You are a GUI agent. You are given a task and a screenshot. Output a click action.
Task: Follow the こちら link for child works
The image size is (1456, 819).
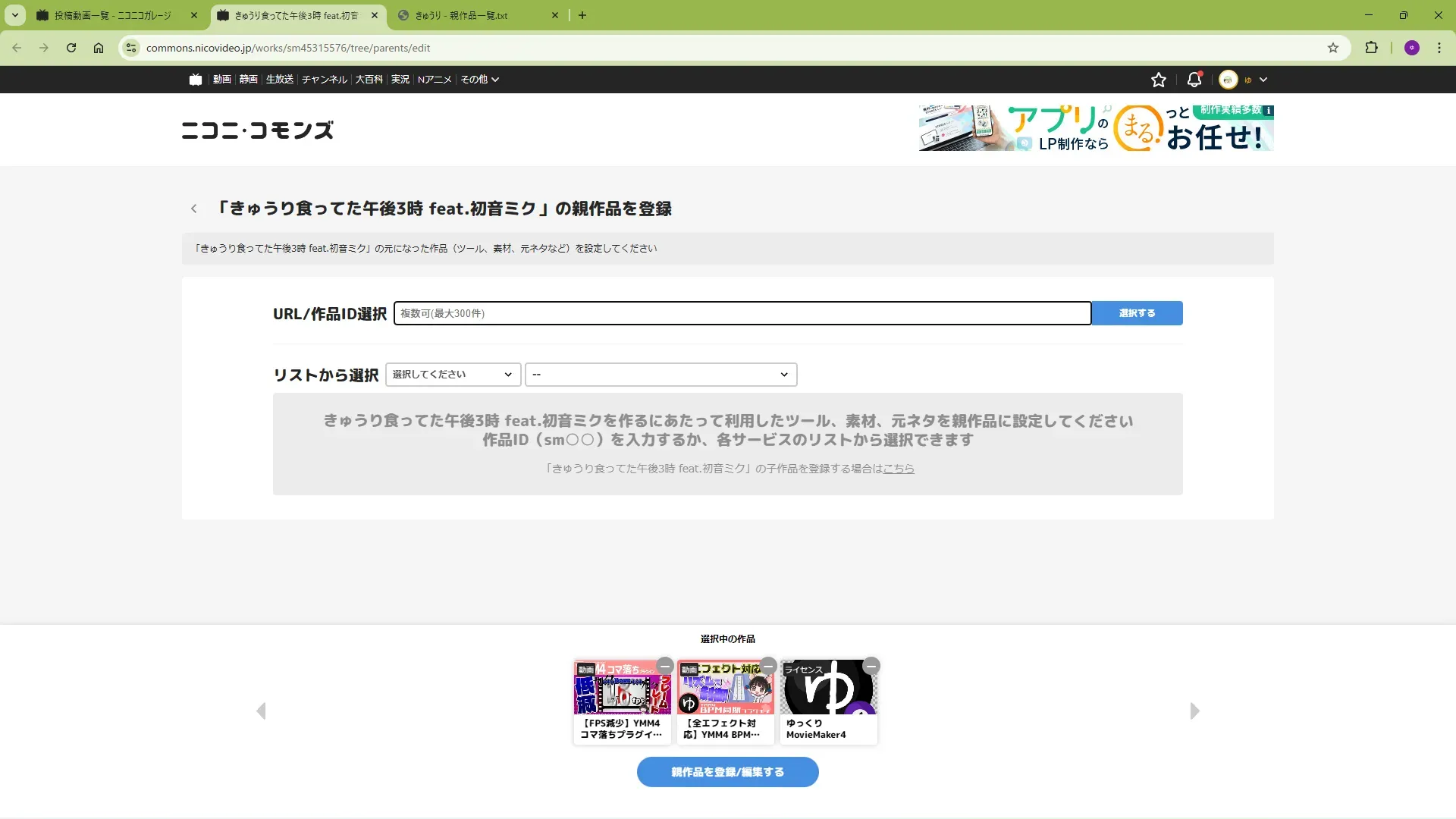click(899, 469)
